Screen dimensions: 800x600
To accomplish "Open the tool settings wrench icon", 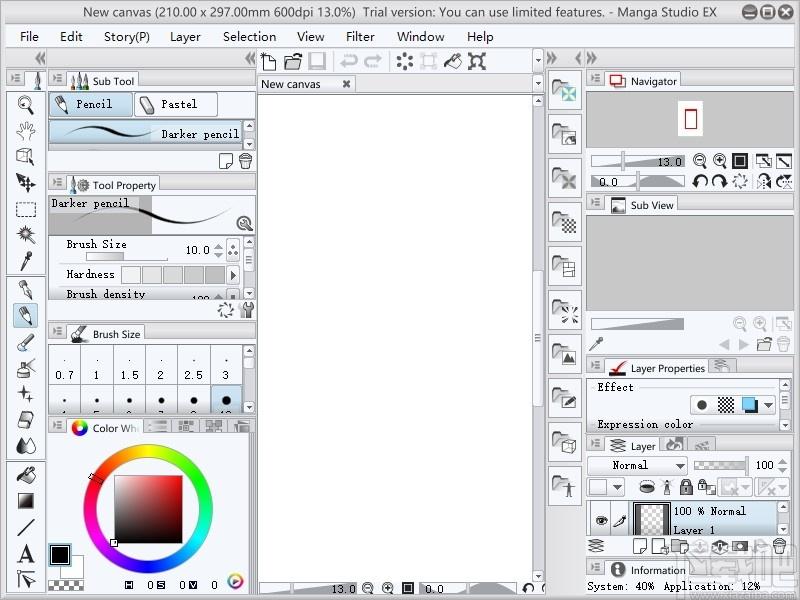I will click(246, 310).
